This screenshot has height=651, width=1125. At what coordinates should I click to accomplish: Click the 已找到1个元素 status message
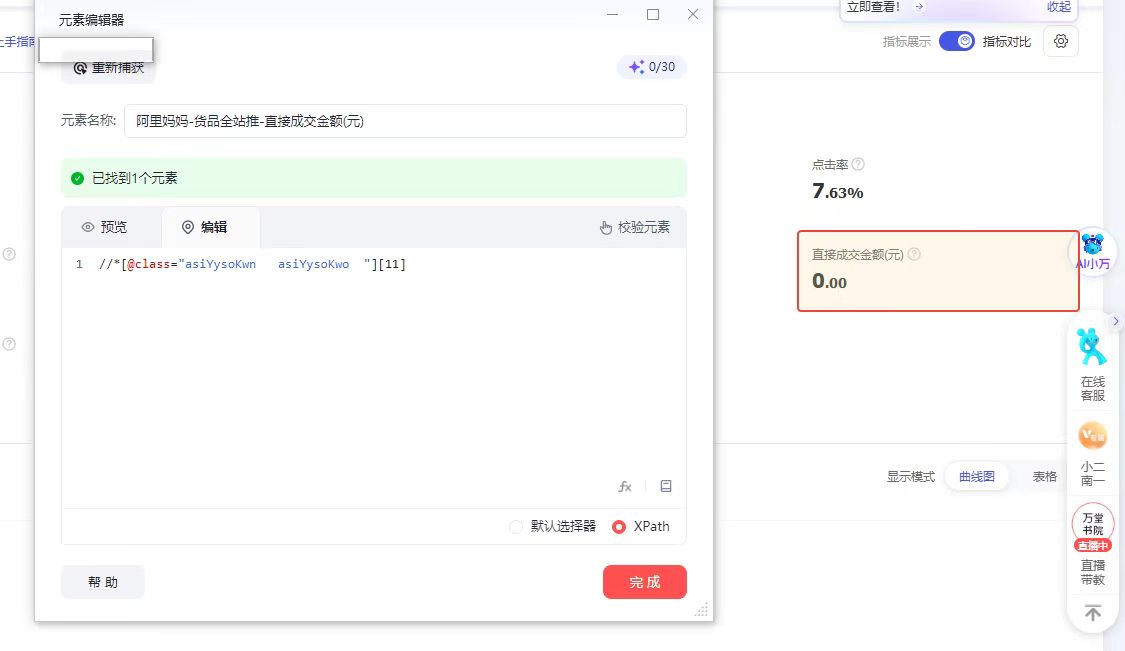(135, 178)
